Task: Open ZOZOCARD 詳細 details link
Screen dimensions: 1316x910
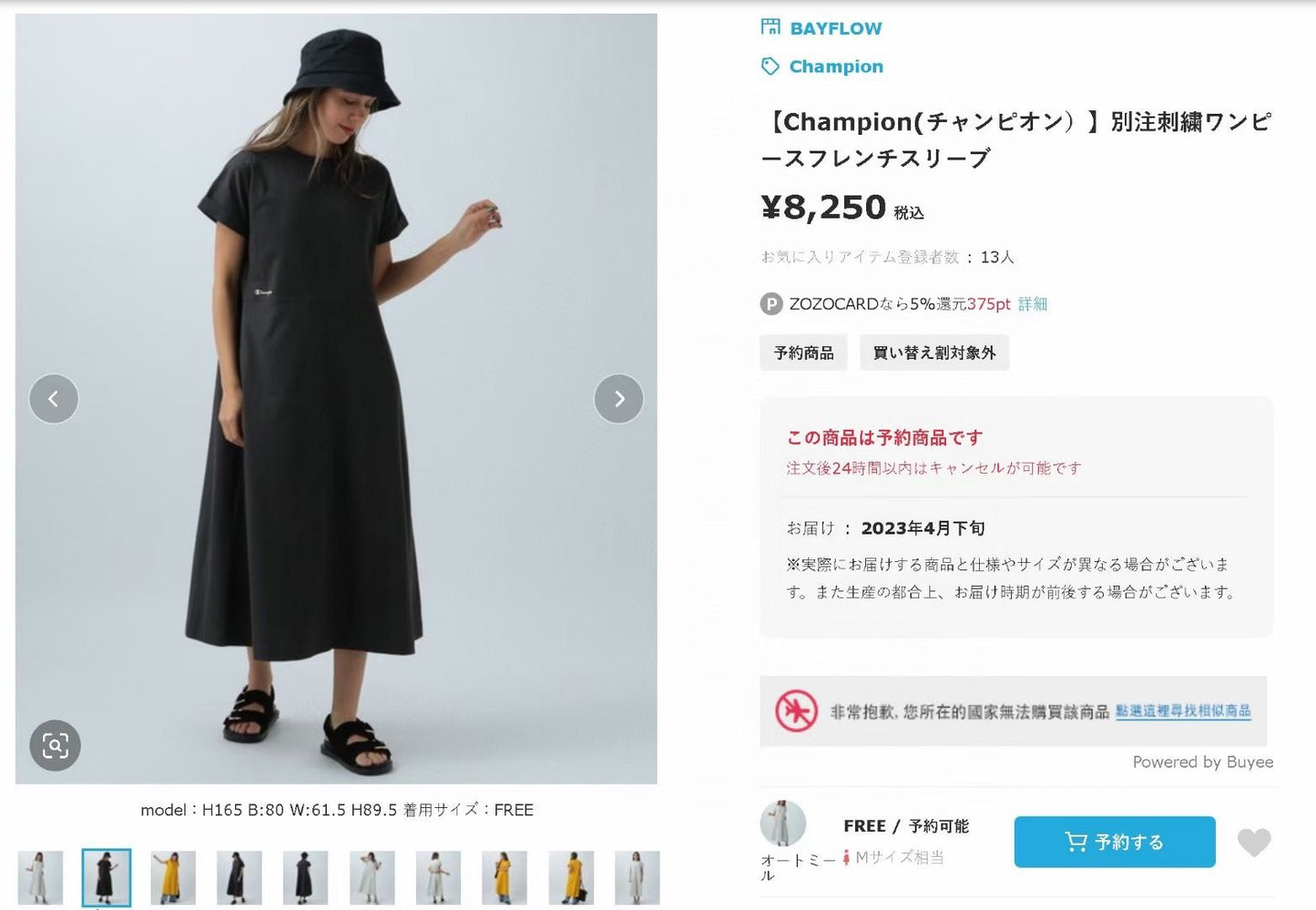Action: tap(1033, 304)
